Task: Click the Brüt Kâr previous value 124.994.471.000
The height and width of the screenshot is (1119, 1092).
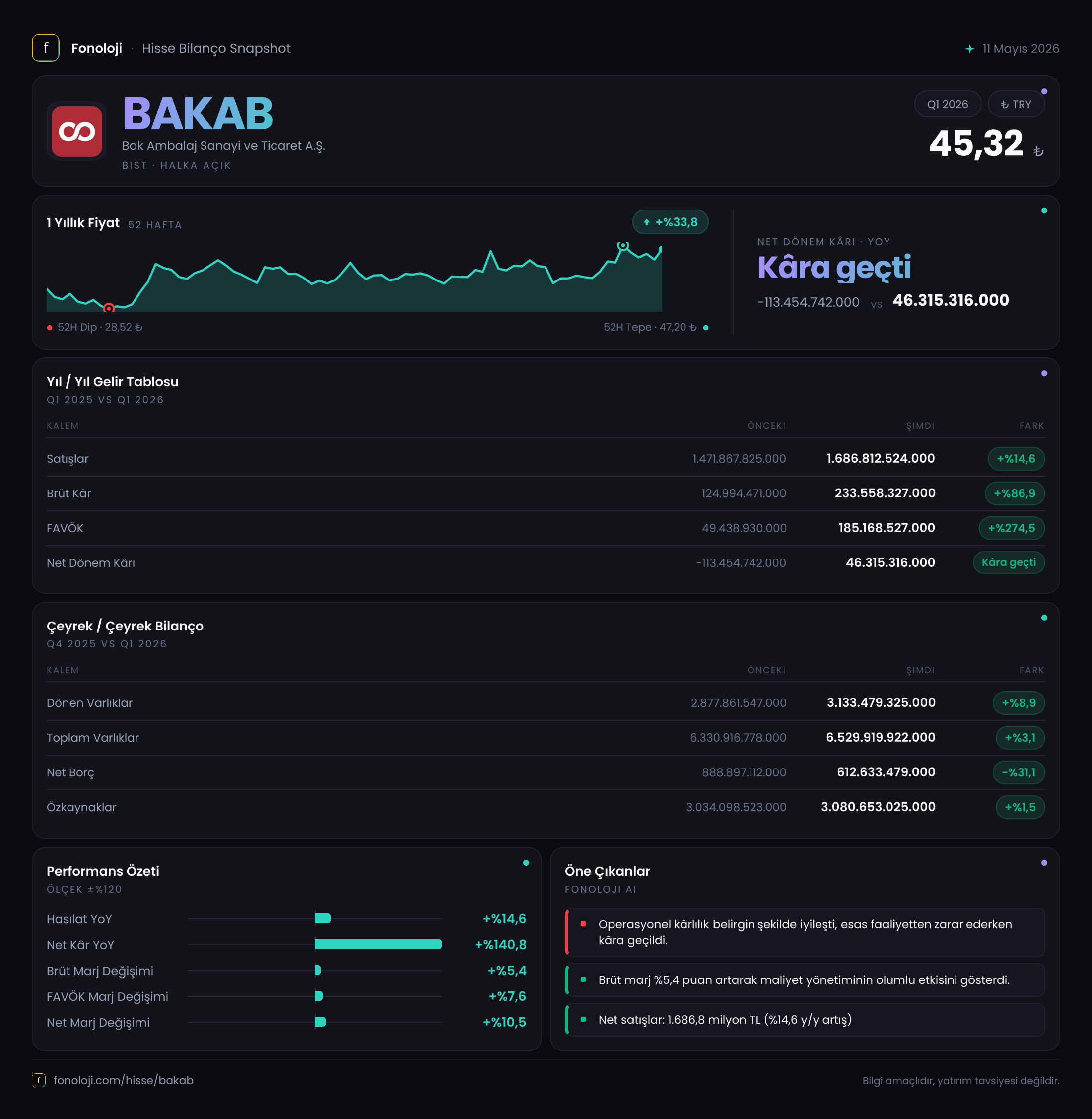Action: 744,493
